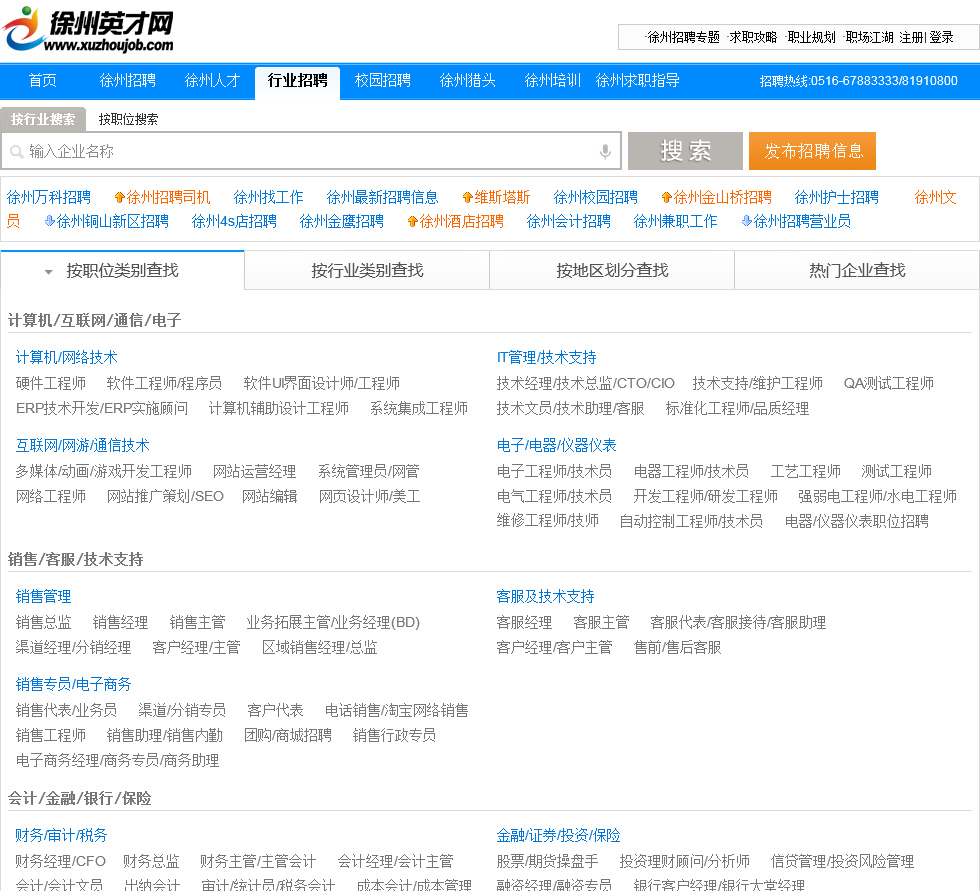Click the blue down arrow beside 徐州铜山新区招聘
The height and width of the screenshot is (891, 980).
(x=50, y=221)
